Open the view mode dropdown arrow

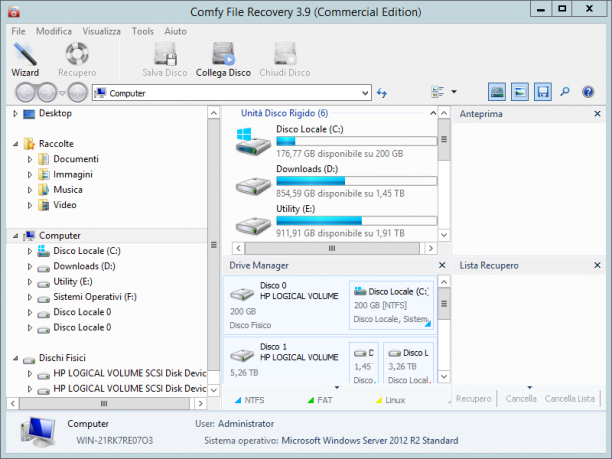tap(454, 92)
